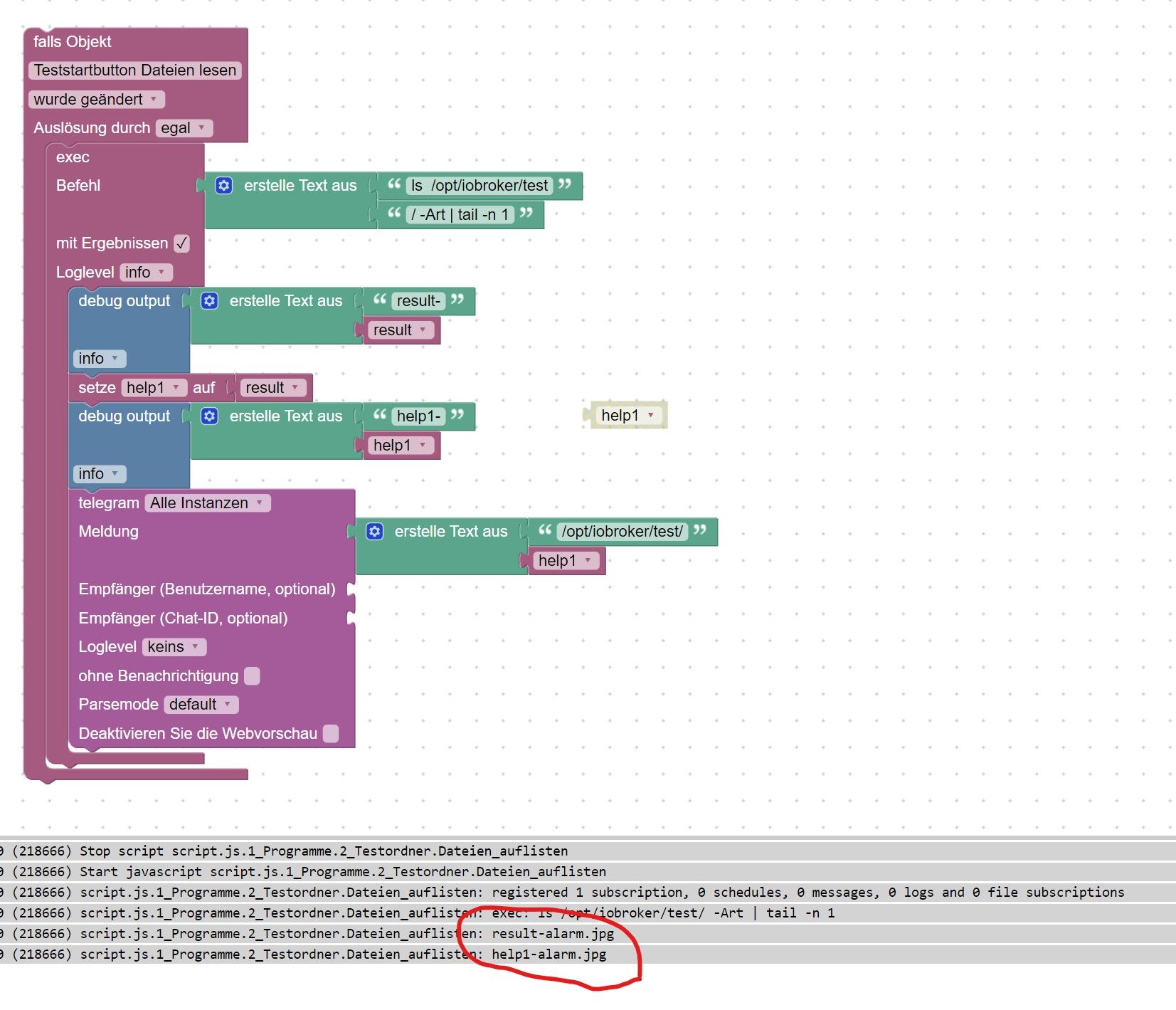Screen dimensions: 1176x1010
Task: Edit the "ls /opt/iobroker/test" text field
Action: [480, 186]
